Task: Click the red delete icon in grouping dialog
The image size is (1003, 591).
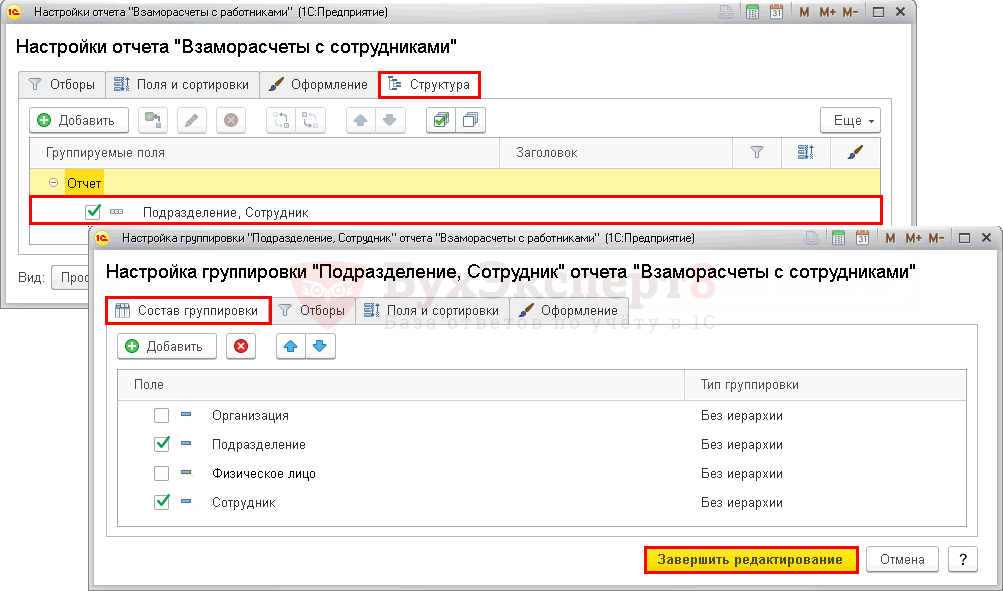Action: [x=241, y=346]
